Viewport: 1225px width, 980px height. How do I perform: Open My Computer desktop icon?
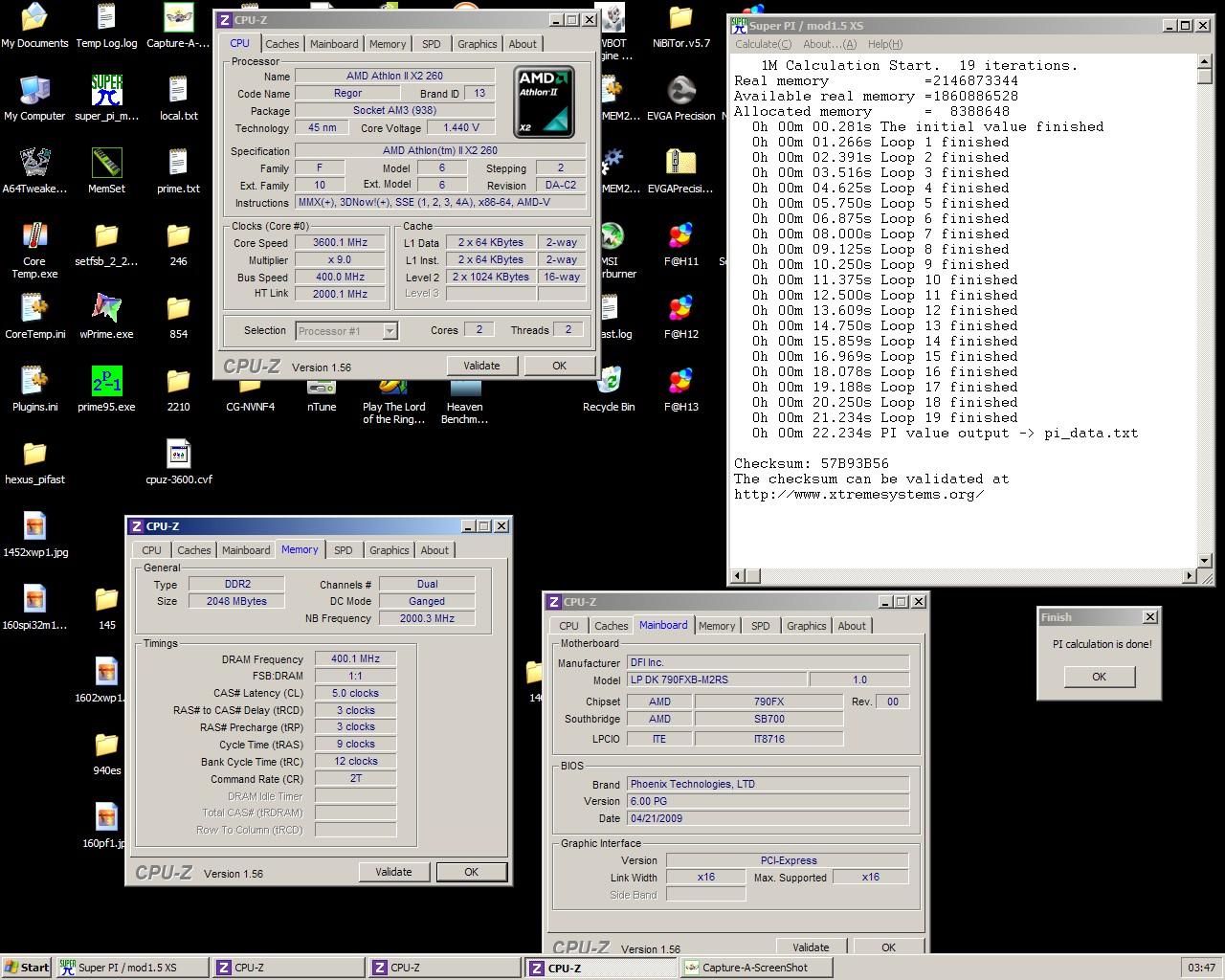pyautogui.click(x=34, y=99)
